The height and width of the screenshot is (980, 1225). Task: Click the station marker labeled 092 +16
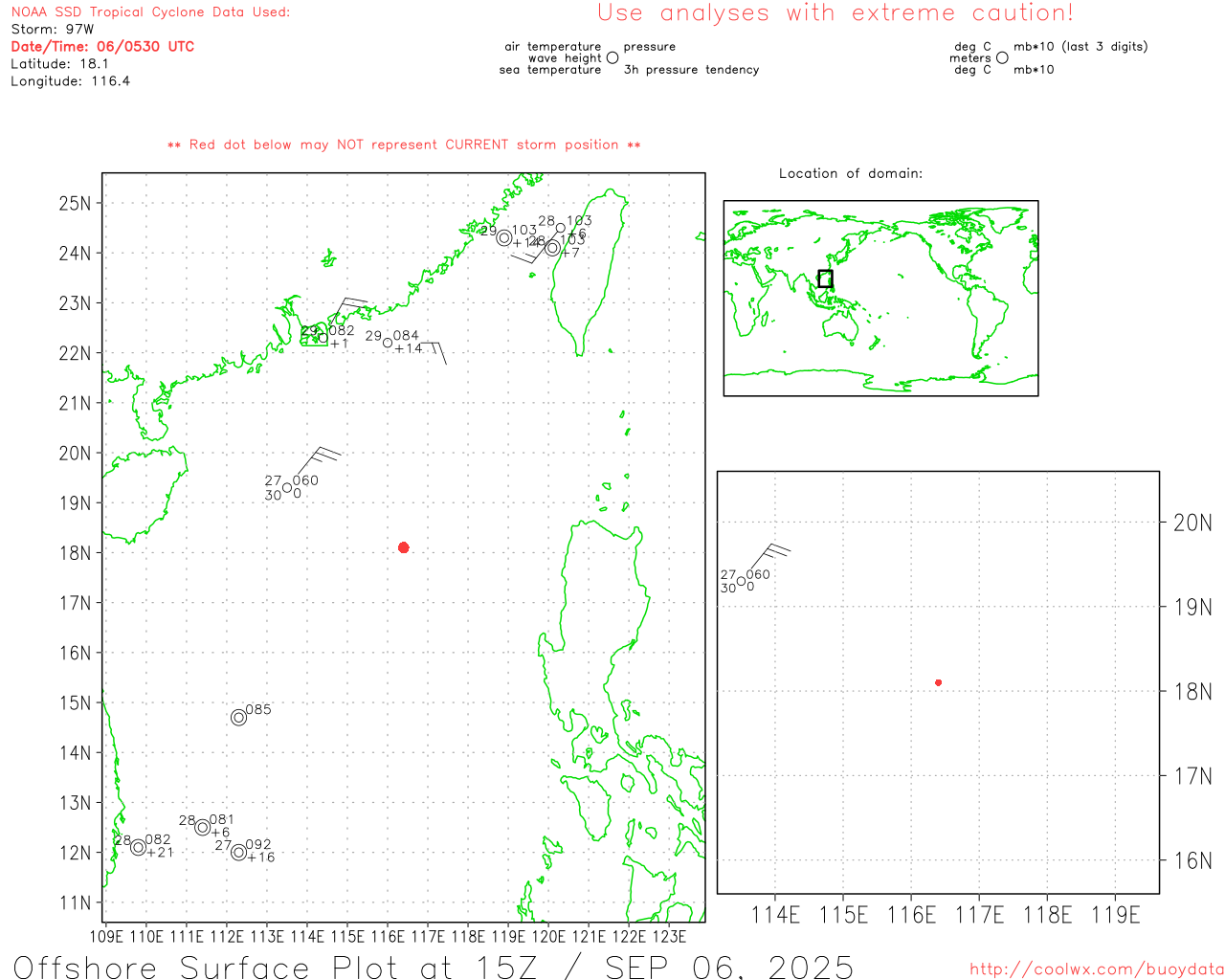[239, 852]
